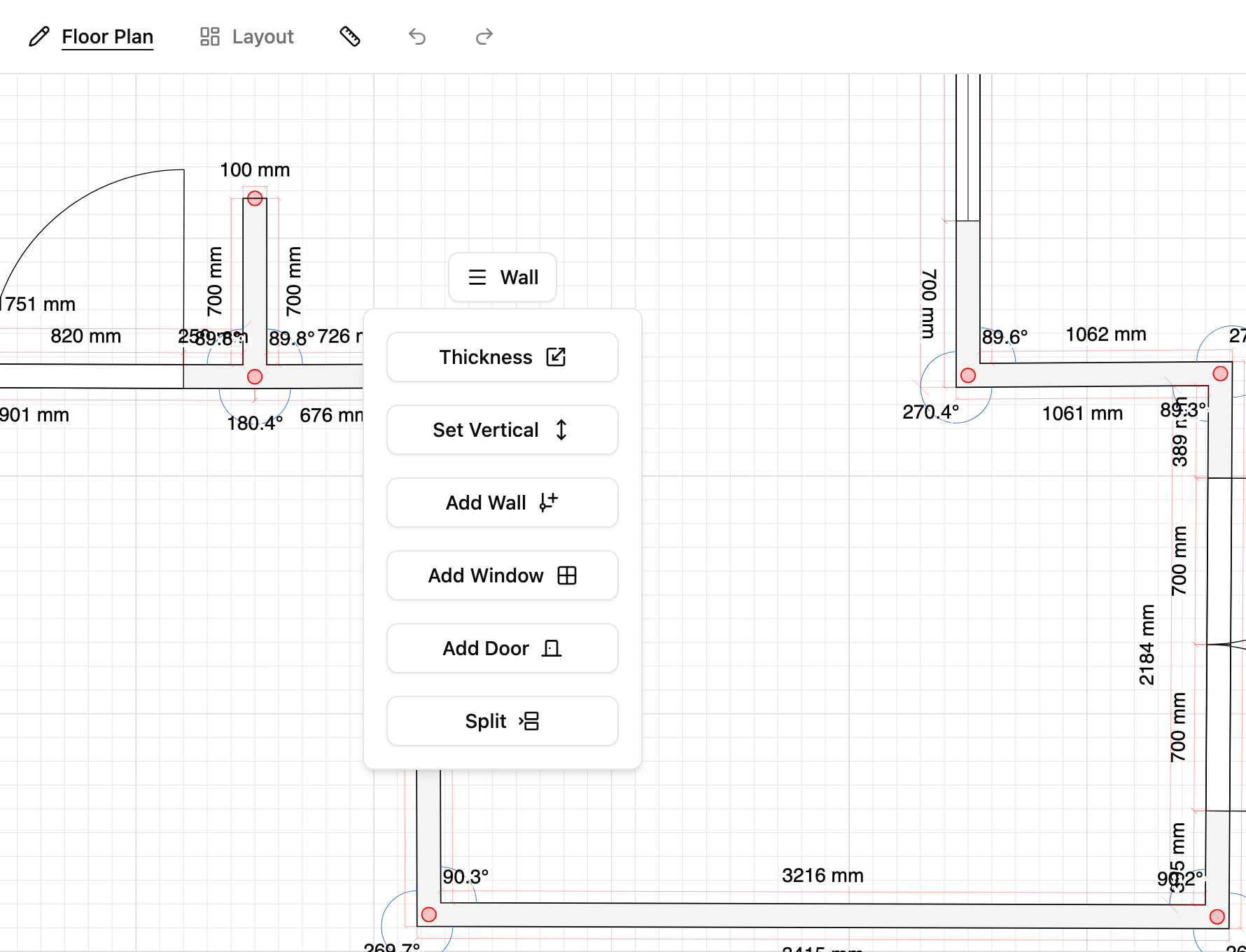This screenshot has height=952, width=1246.
Task: Redo the last action
Action: 484,36
